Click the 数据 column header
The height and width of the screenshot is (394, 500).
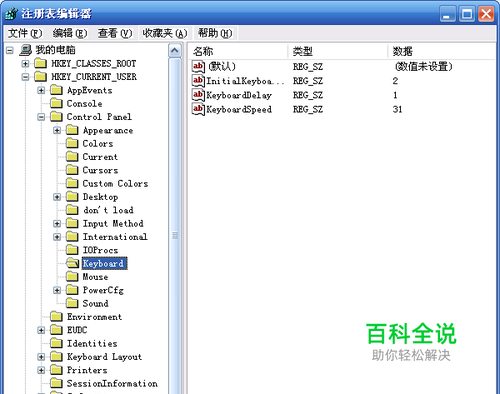click(x=442, y=51)
